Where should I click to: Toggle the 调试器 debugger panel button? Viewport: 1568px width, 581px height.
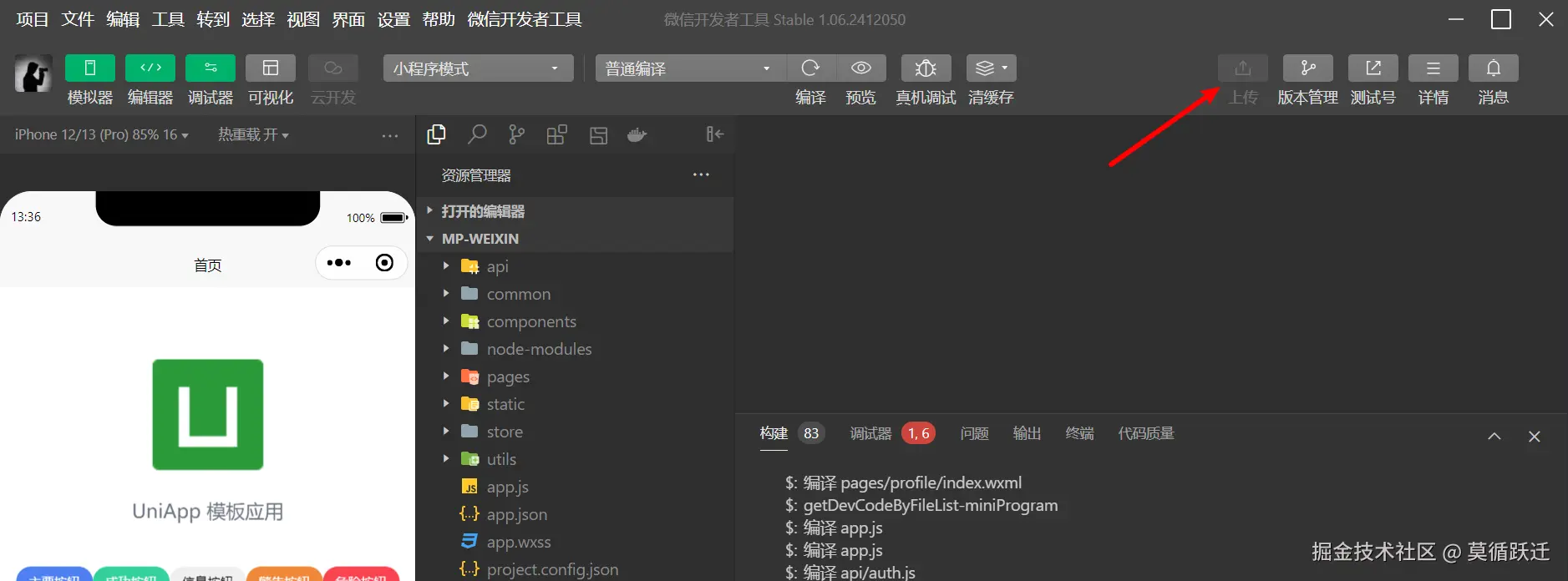point(211,68)
